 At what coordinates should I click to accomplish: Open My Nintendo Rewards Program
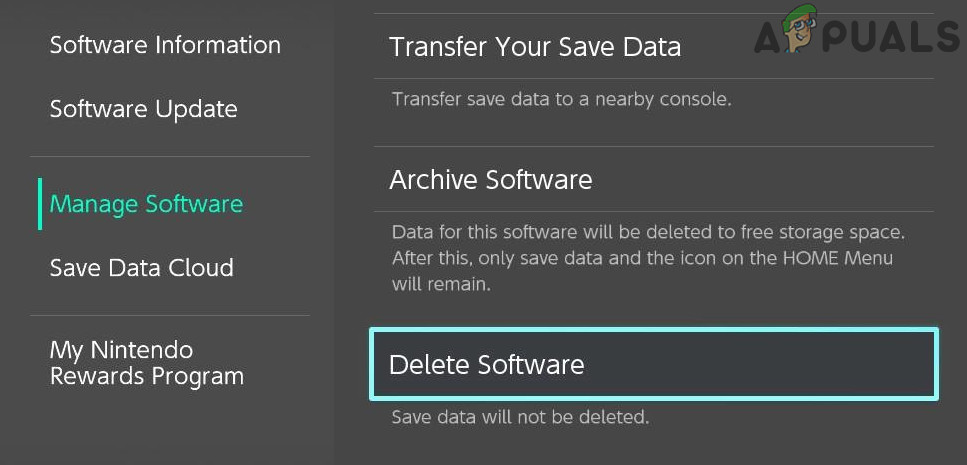pos(146,363)
